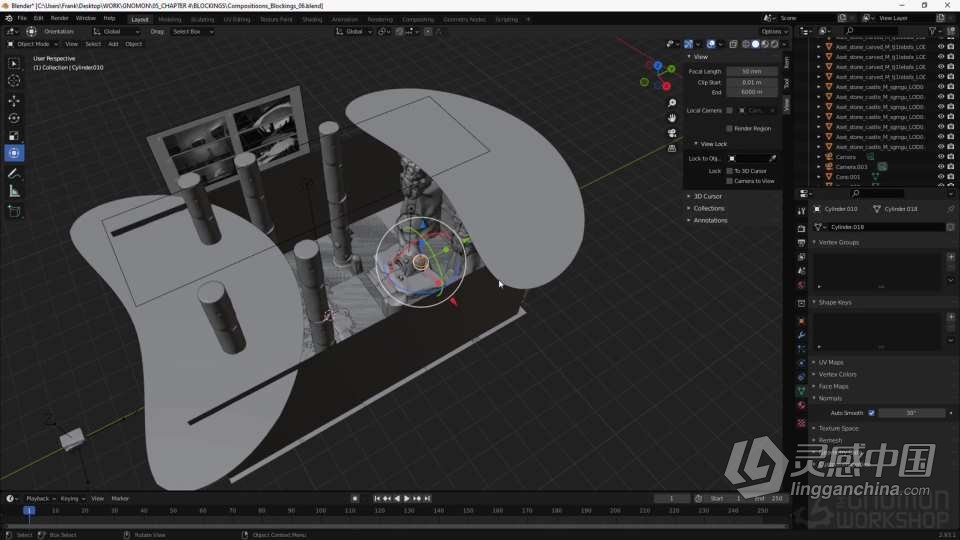Open View Layer properties tab icon

pyautogui.click(x=801, y=257)
